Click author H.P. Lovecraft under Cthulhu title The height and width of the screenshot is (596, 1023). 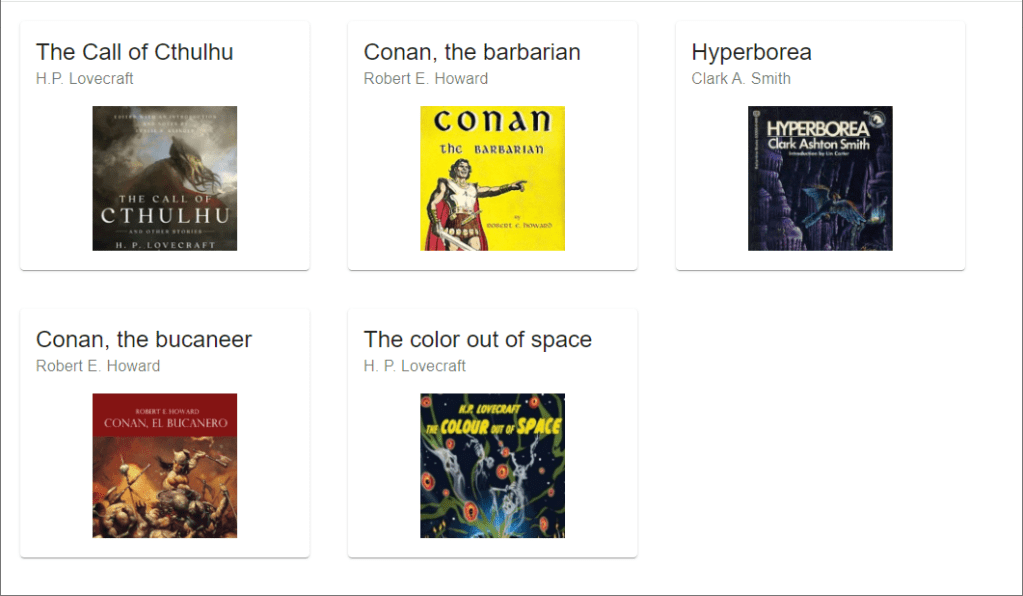84,78
